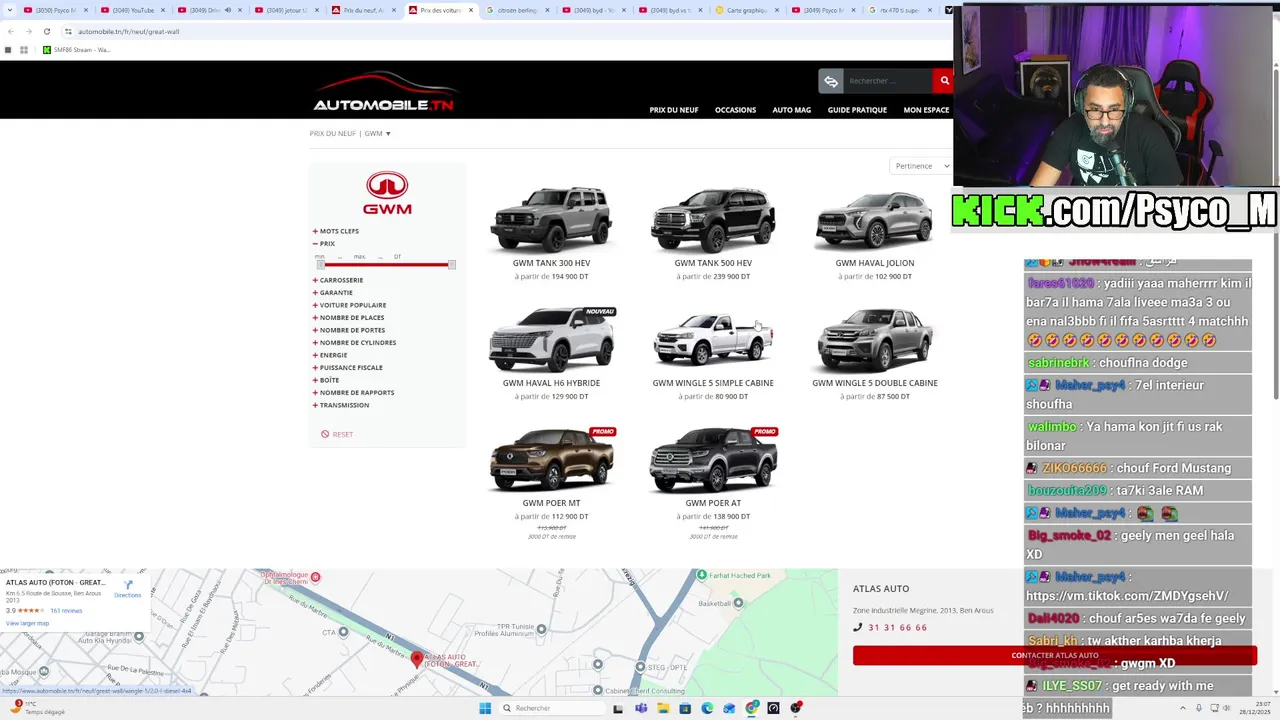Click the CONTACTER ATLAS AUTO button

click(x=1054, y=656)
